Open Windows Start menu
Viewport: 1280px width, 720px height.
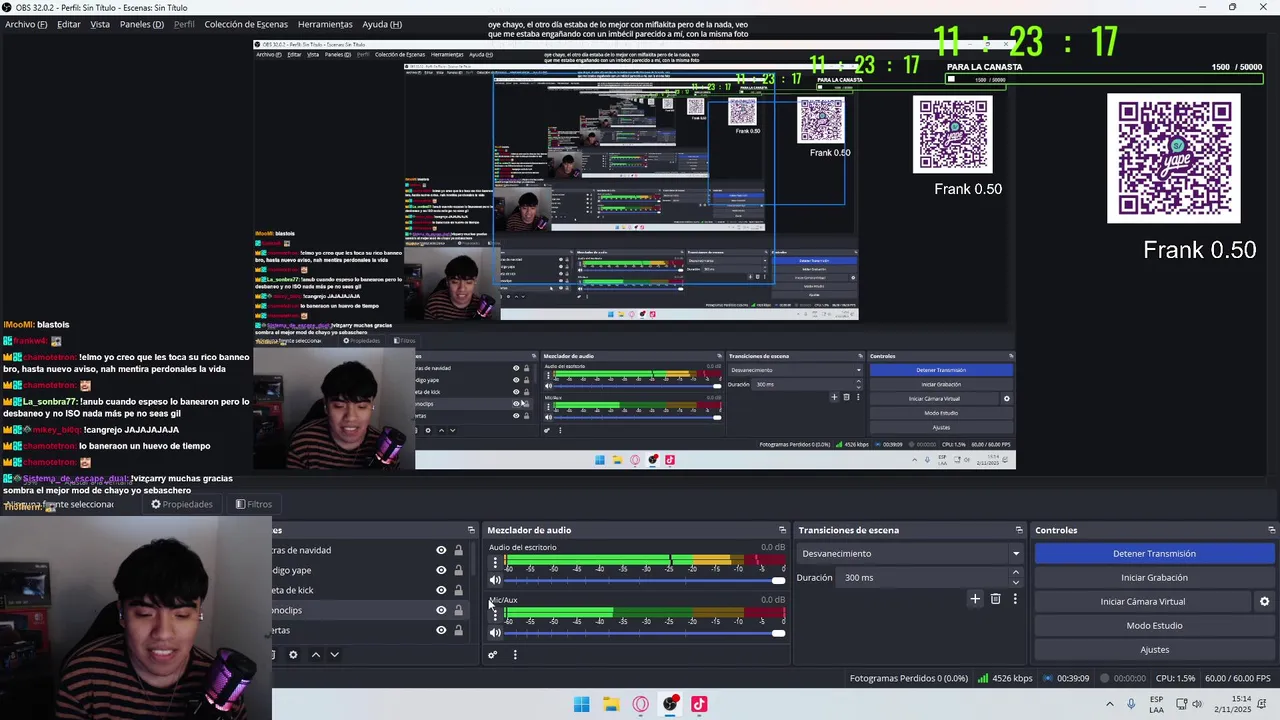point(582,704)
